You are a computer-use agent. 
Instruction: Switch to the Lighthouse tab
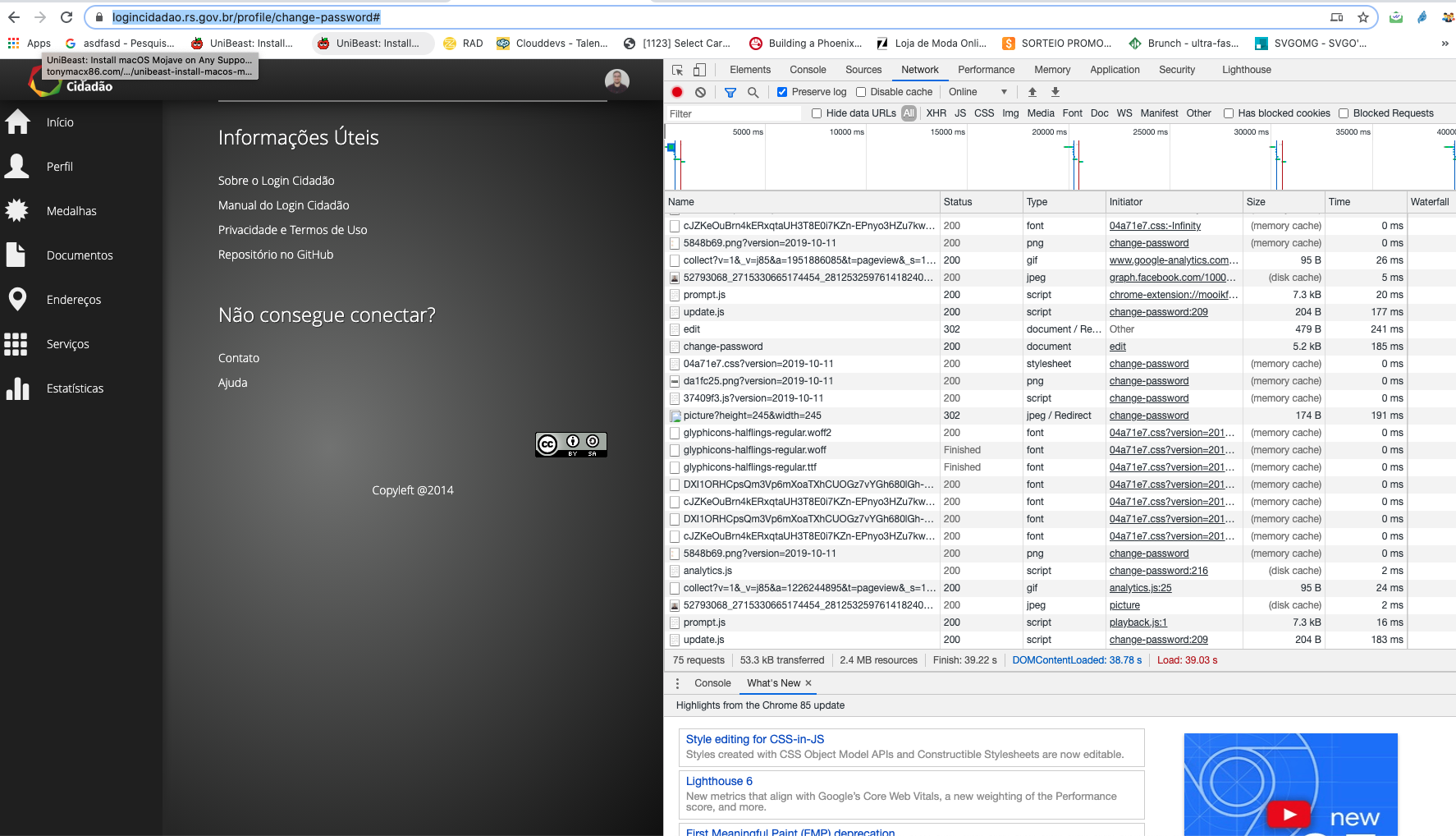coord(1246,70)
